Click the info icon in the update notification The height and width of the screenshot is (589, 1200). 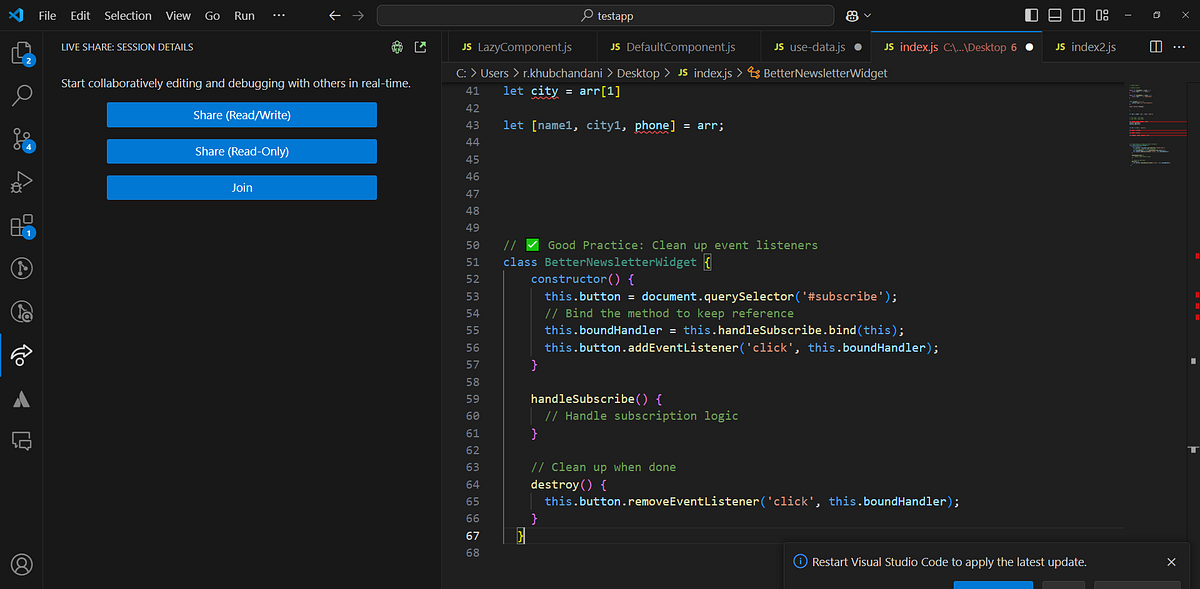[800, 562]
